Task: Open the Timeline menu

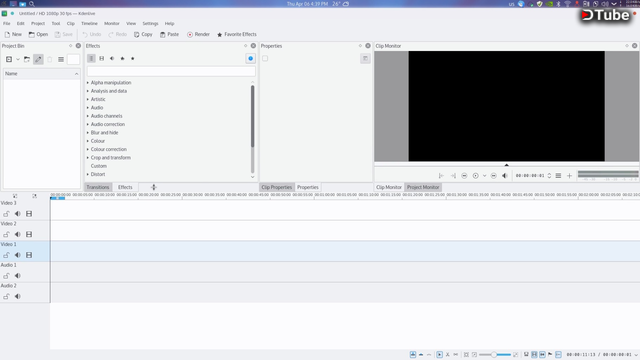Action: point(89,24)
